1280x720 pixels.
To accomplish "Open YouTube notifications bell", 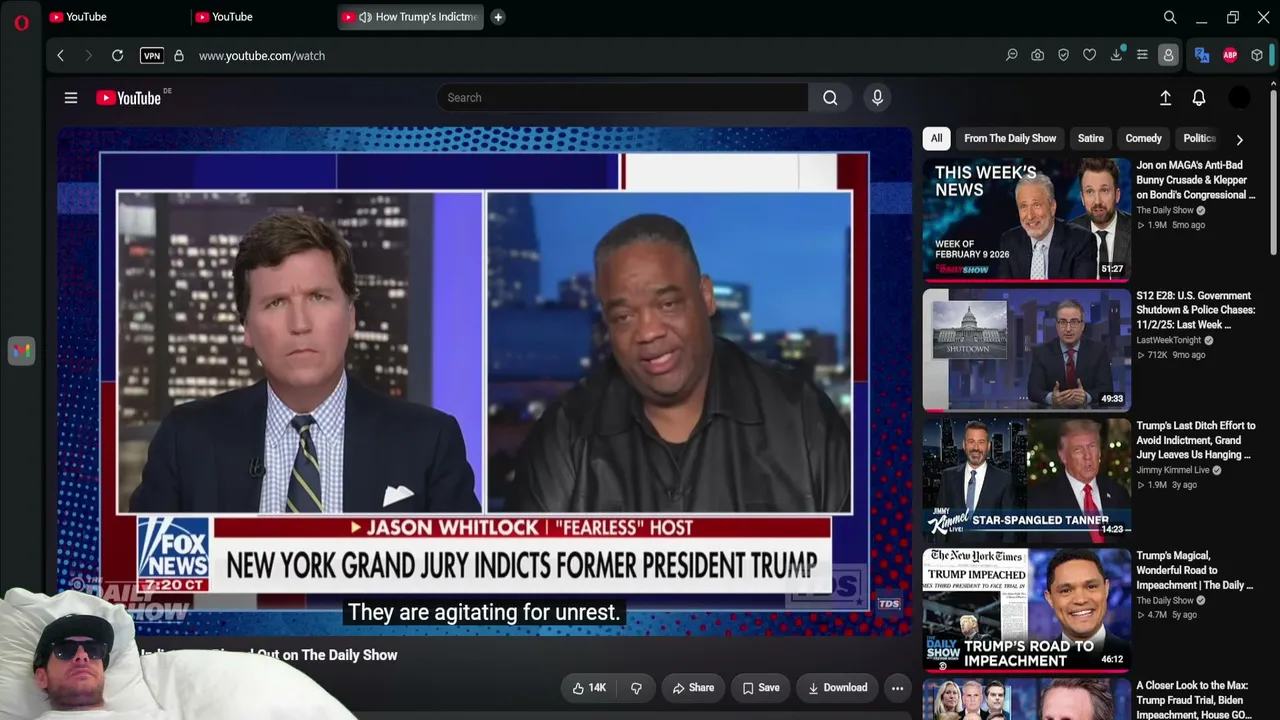I will coord(1199,98).
